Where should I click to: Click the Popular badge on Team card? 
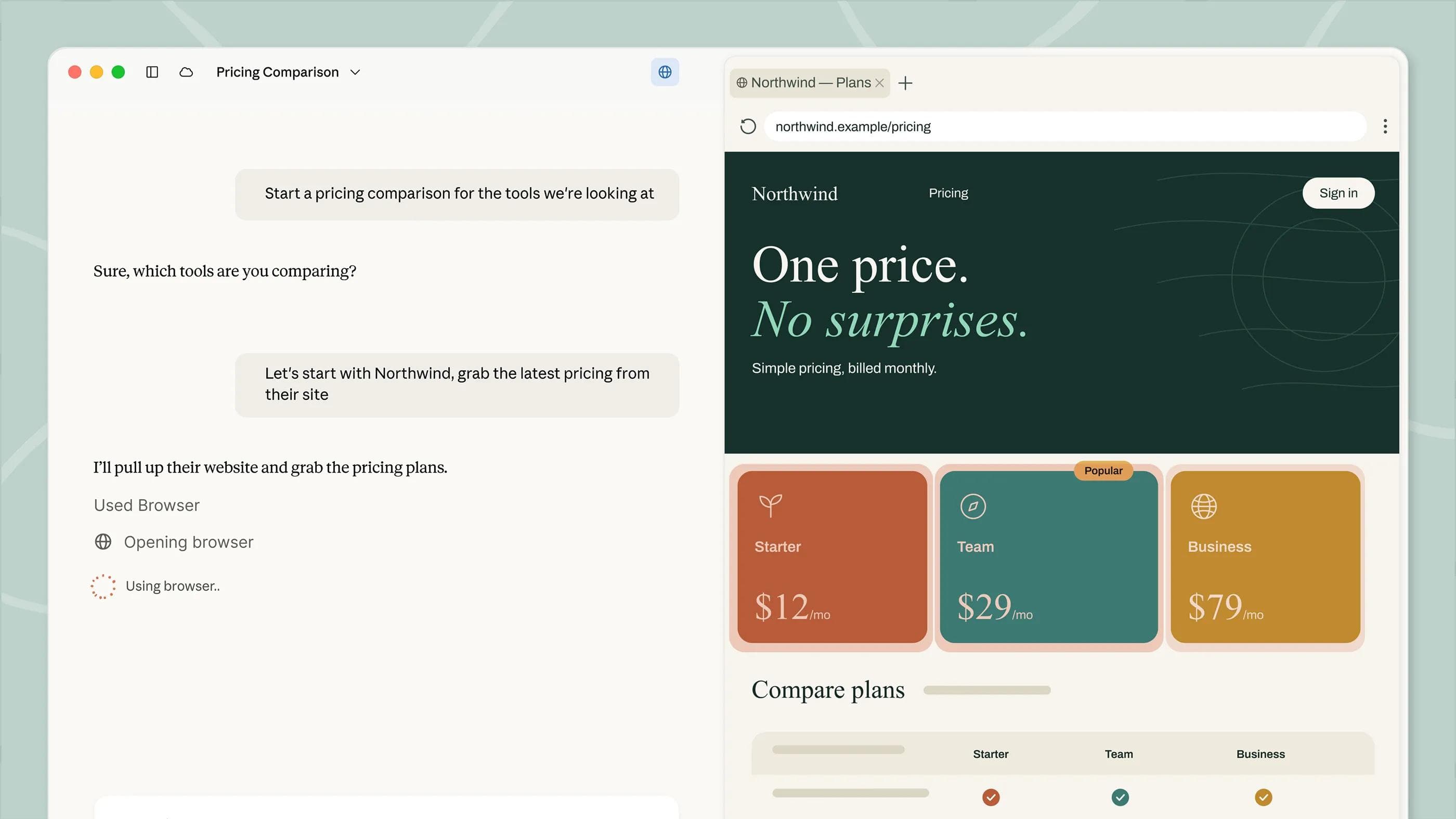pyautogui.click(x=1103, y=470)
